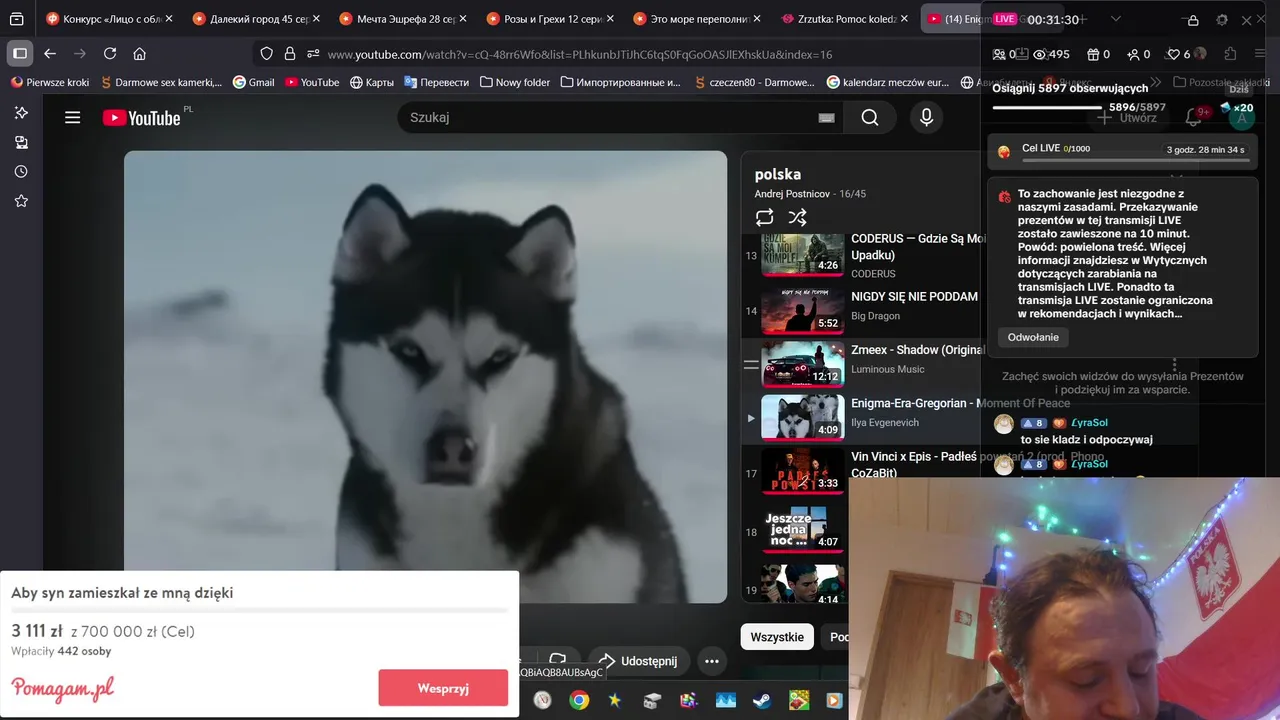Toggle the browser sidebar panel button
The height and width of the screenshot is (720, 1280).
coord(19,54)
